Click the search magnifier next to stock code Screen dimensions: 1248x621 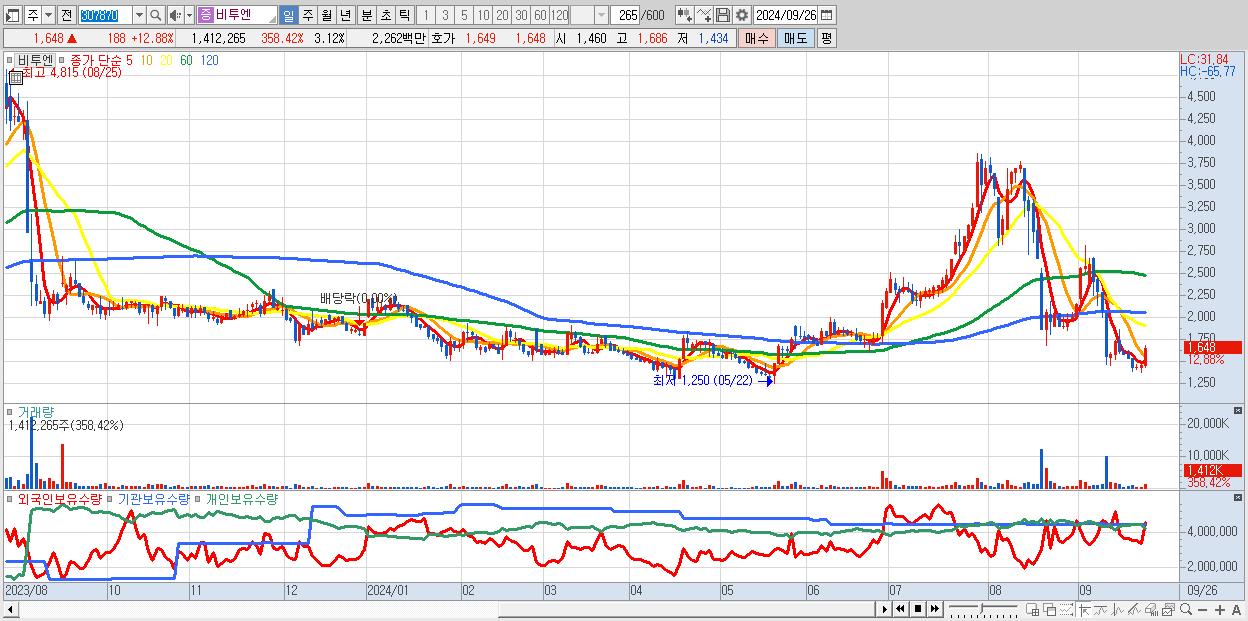pyautogui.click(x=155, y=15)
